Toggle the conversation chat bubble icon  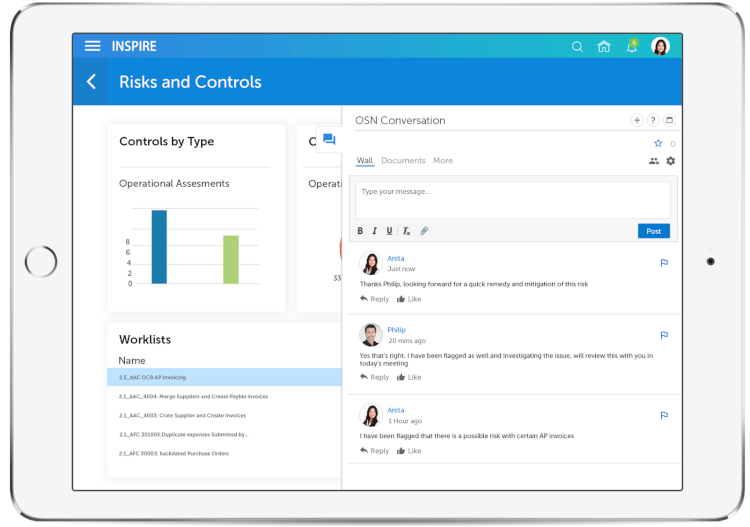tap(329, 139)
